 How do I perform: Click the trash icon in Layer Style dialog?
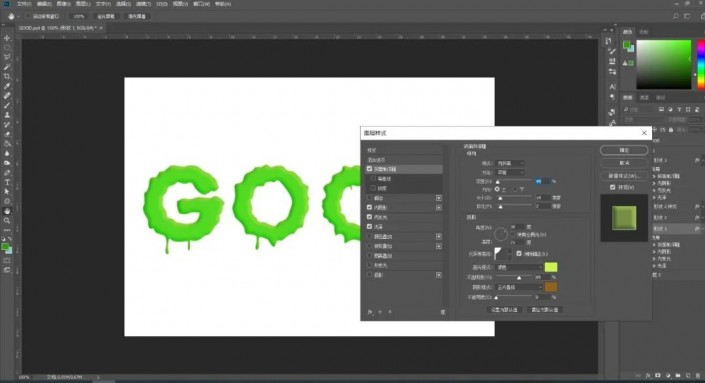pos(442,312)
